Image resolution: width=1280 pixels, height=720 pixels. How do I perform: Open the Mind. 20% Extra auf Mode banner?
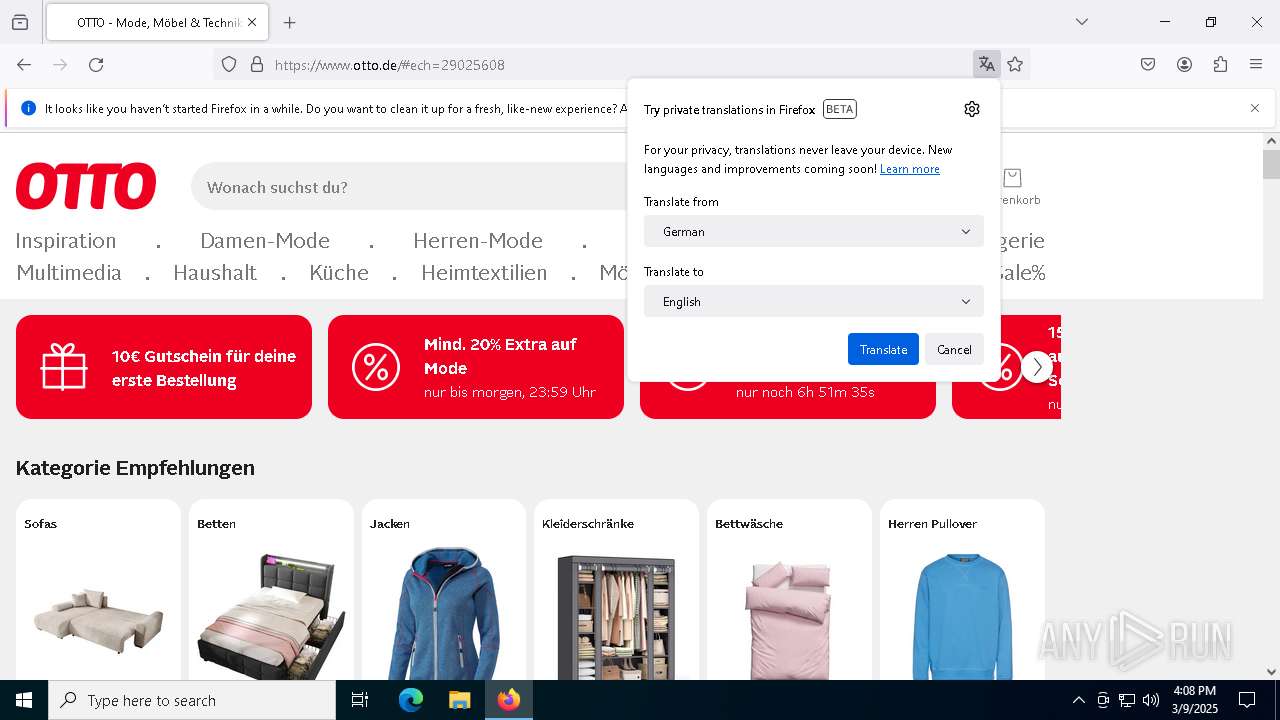tap(476, 367)
